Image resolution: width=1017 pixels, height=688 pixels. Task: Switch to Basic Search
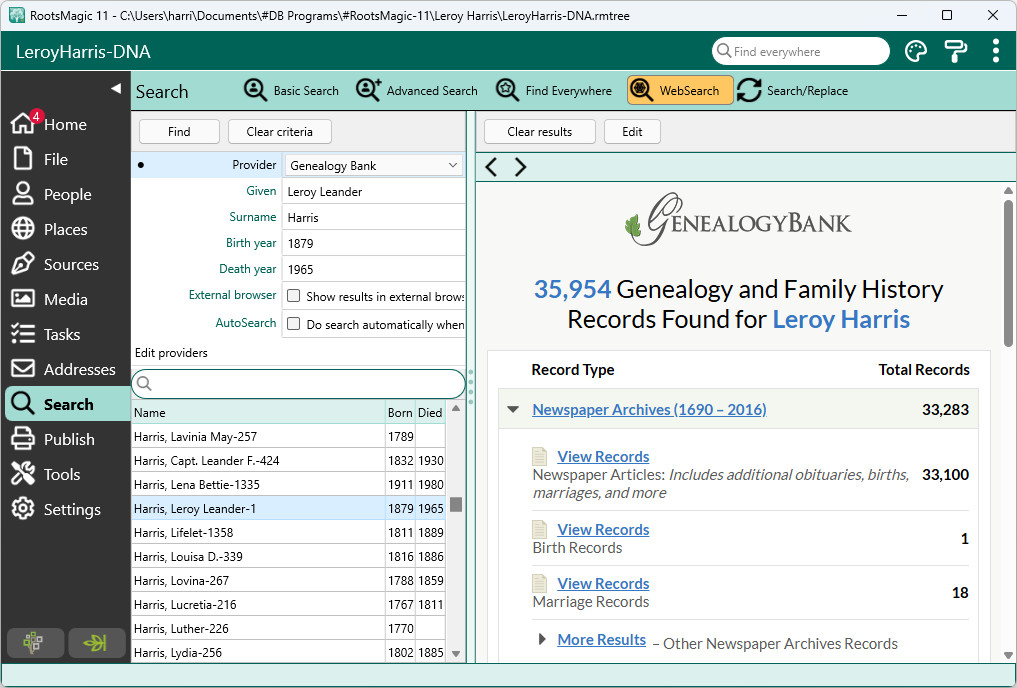291,90
